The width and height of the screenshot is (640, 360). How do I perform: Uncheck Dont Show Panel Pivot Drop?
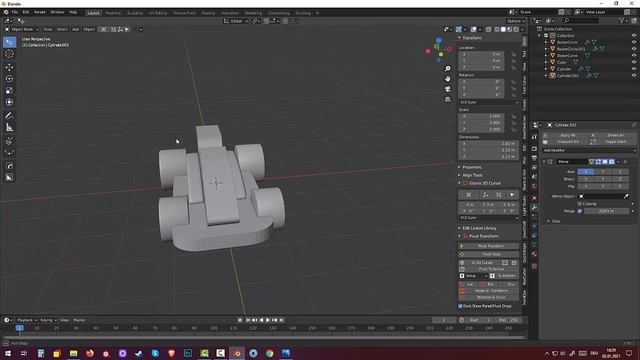tap(460, 306)
